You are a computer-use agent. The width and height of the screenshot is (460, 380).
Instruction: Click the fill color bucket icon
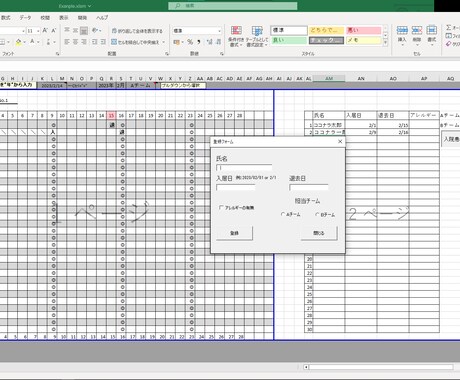point(18,42)
